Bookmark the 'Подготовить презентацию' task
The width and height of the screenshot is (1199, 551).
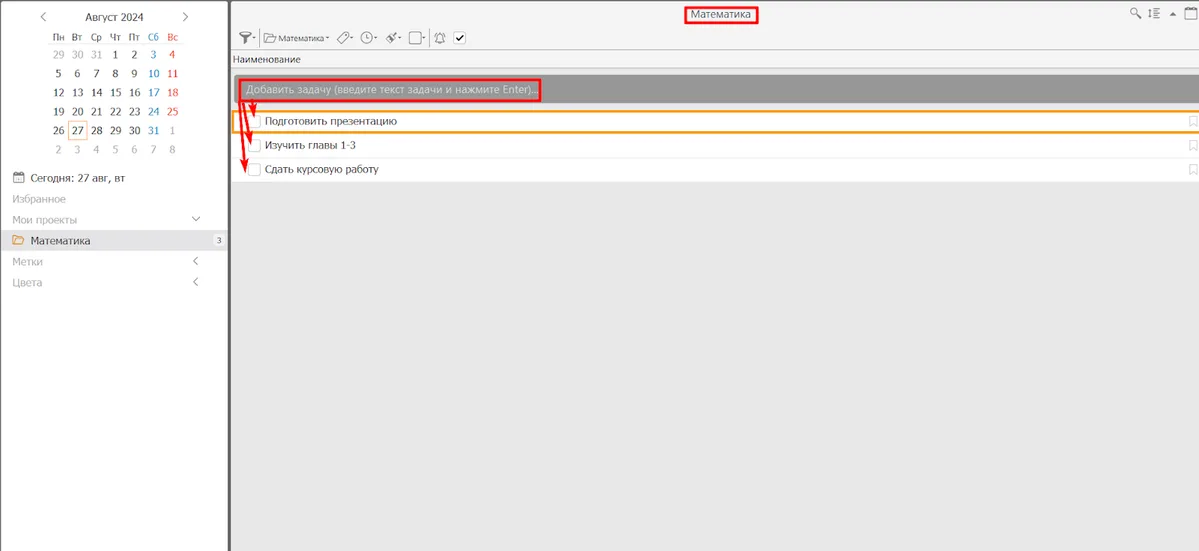1192,121
